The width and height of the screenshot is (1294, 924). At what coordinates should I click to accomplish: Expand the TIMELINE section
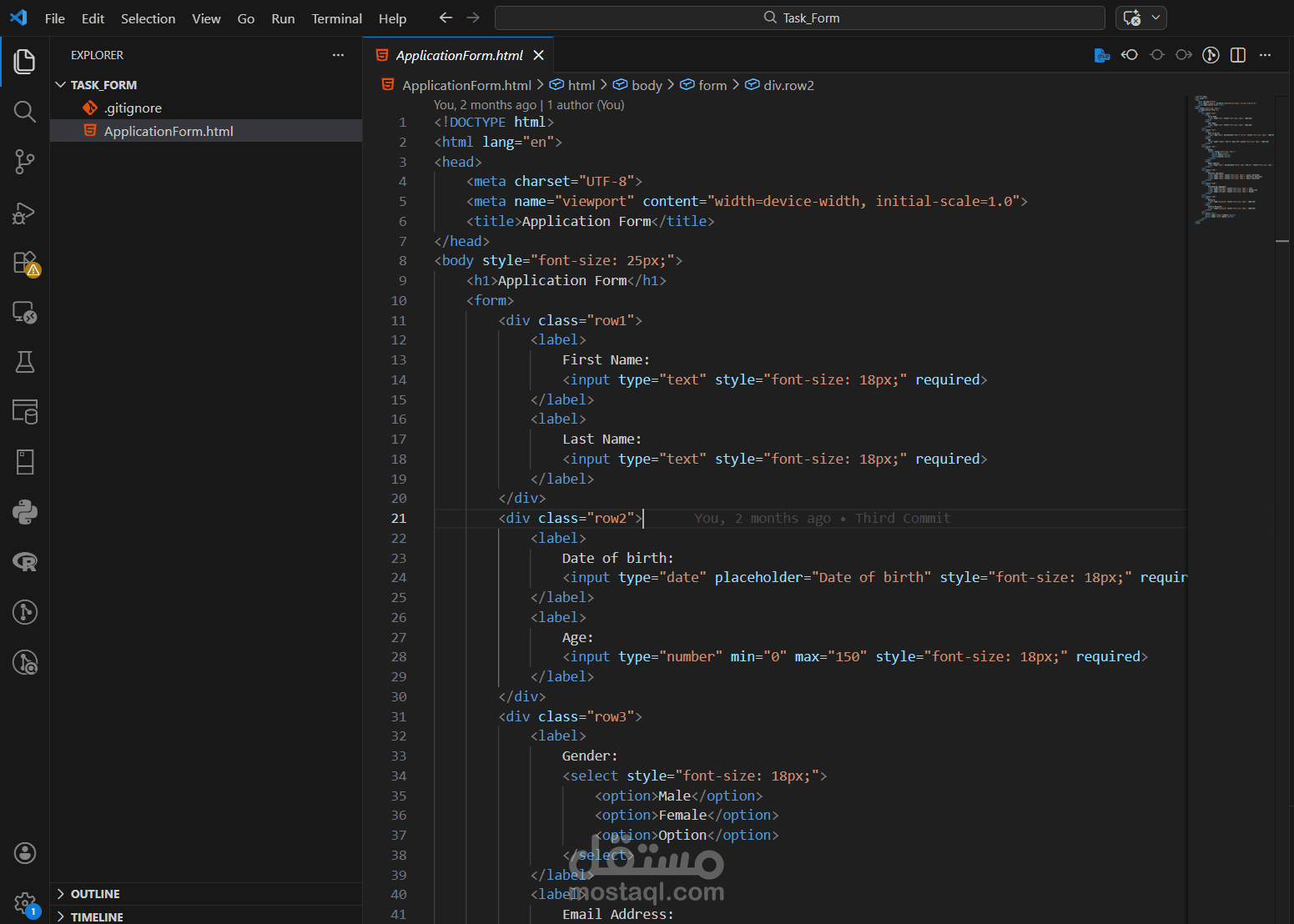point(97,916)
